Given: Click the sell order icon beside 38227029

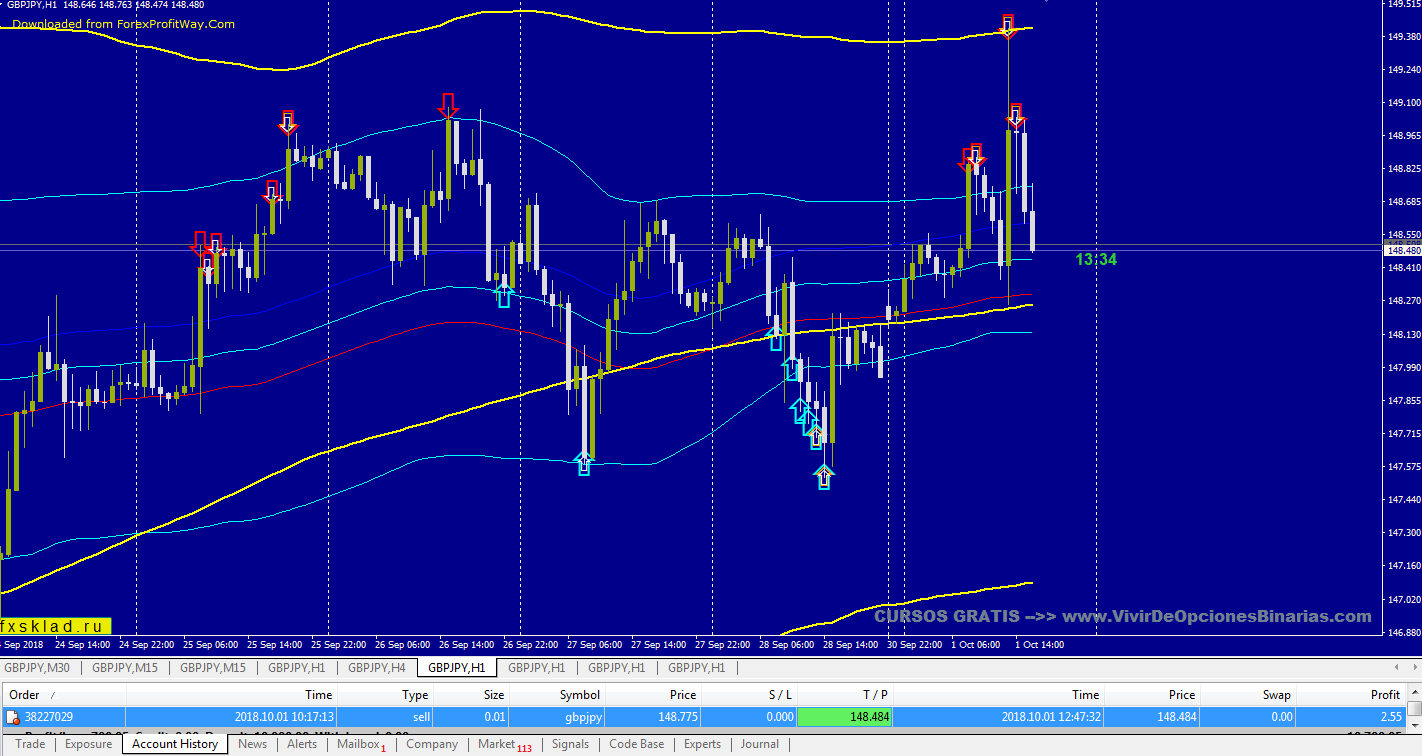Looking at the screenshot, I should pos(13,717).
